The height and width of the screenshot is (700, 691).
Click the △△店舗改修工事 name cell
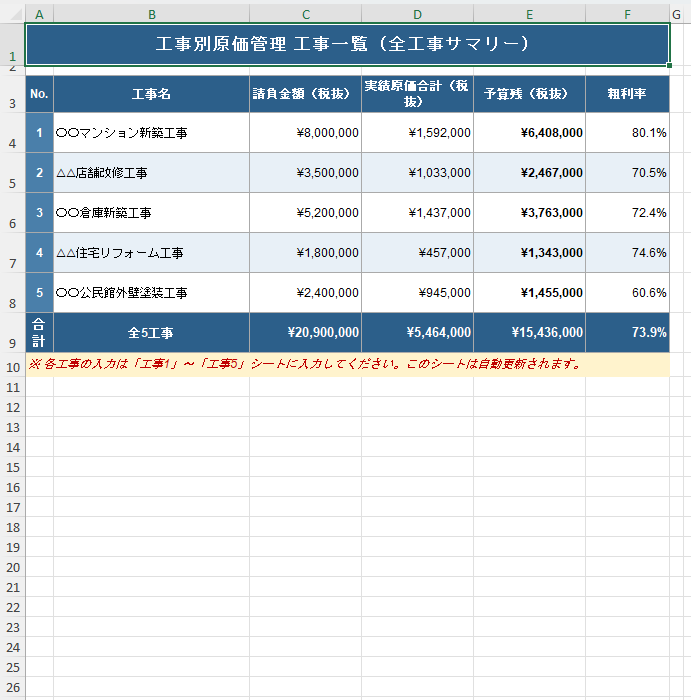[x=151, y=173]
